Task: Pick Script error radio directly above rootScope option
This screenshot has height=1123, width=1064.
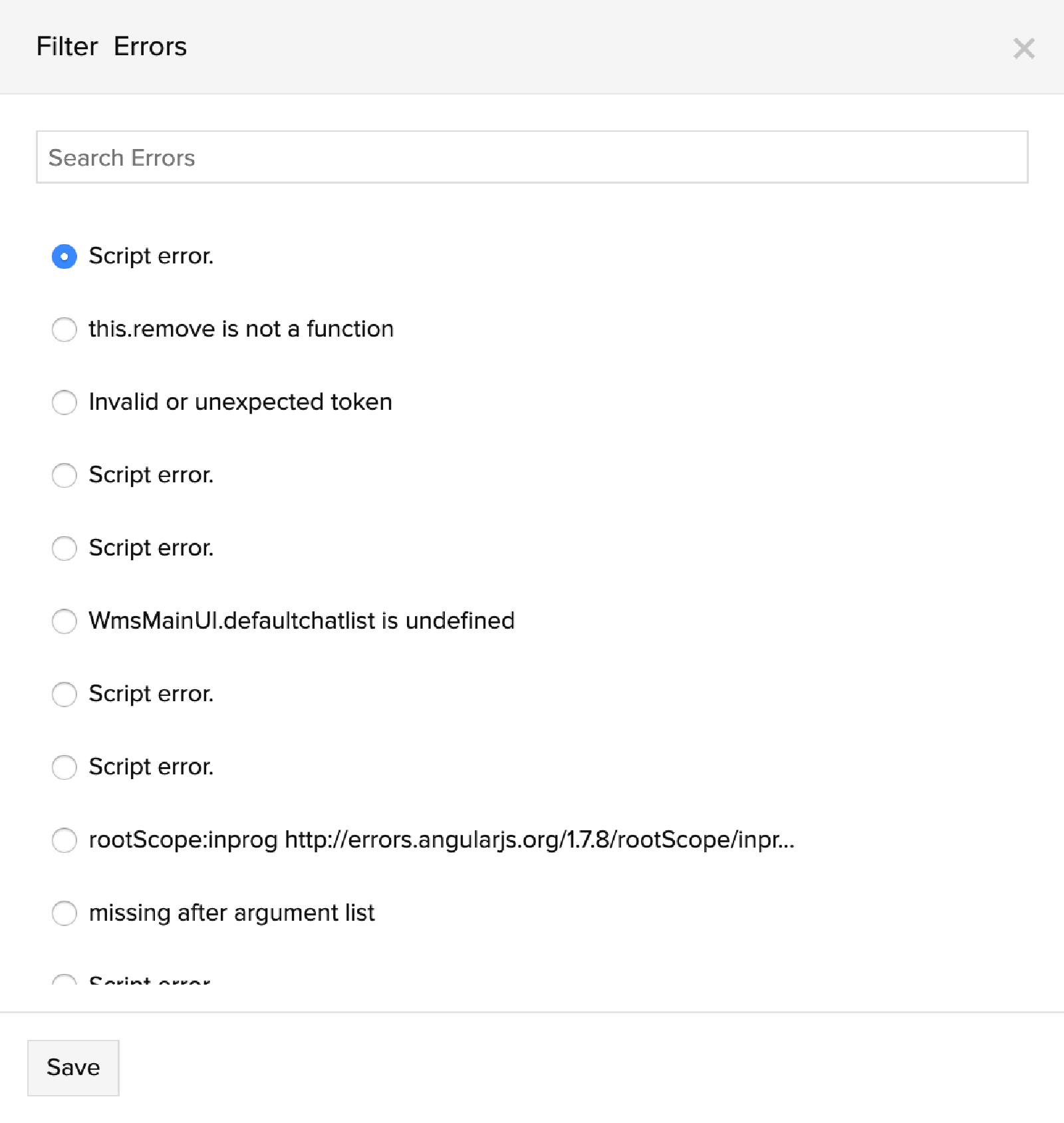Action: click(65, 767)
